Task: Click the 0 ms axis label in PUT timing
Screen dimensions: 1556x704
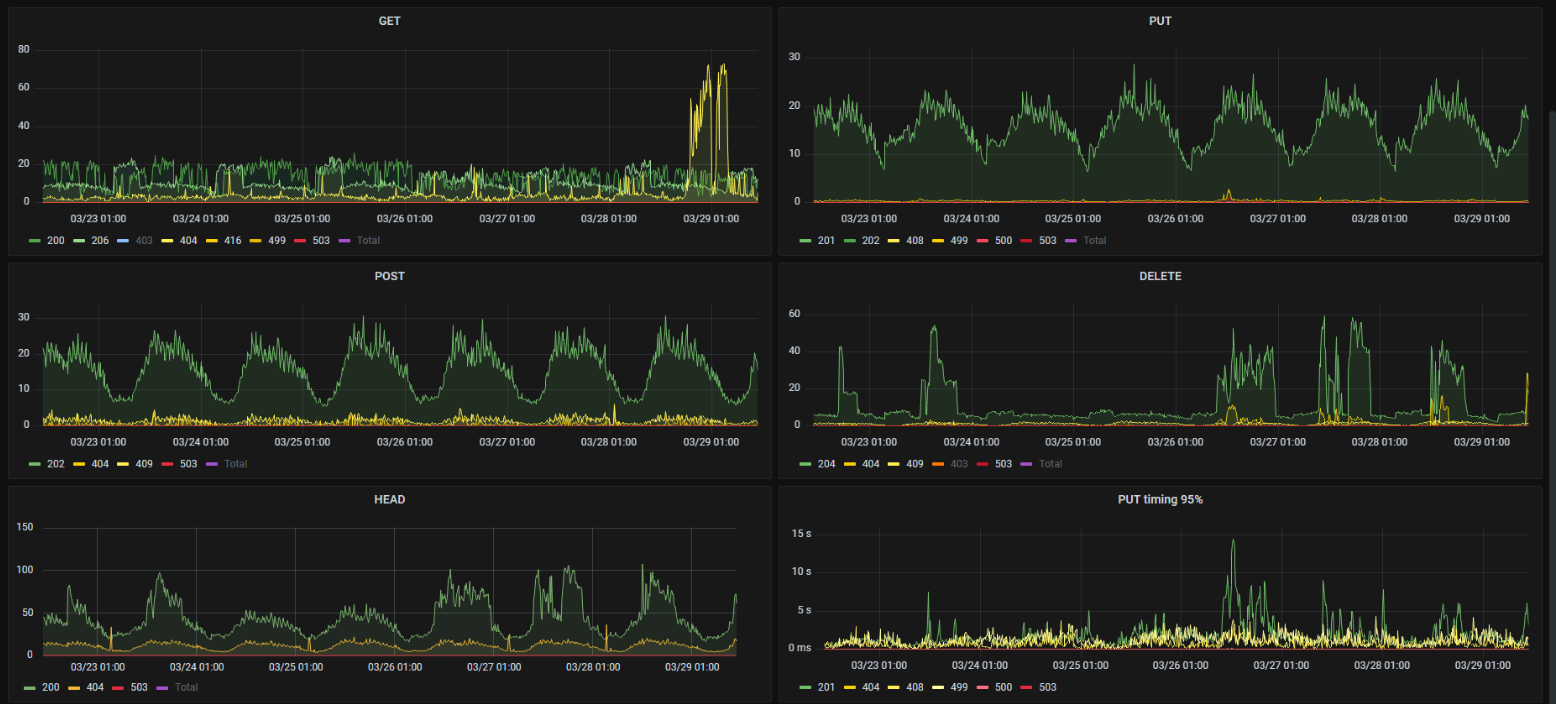Action: pos(799,647)
